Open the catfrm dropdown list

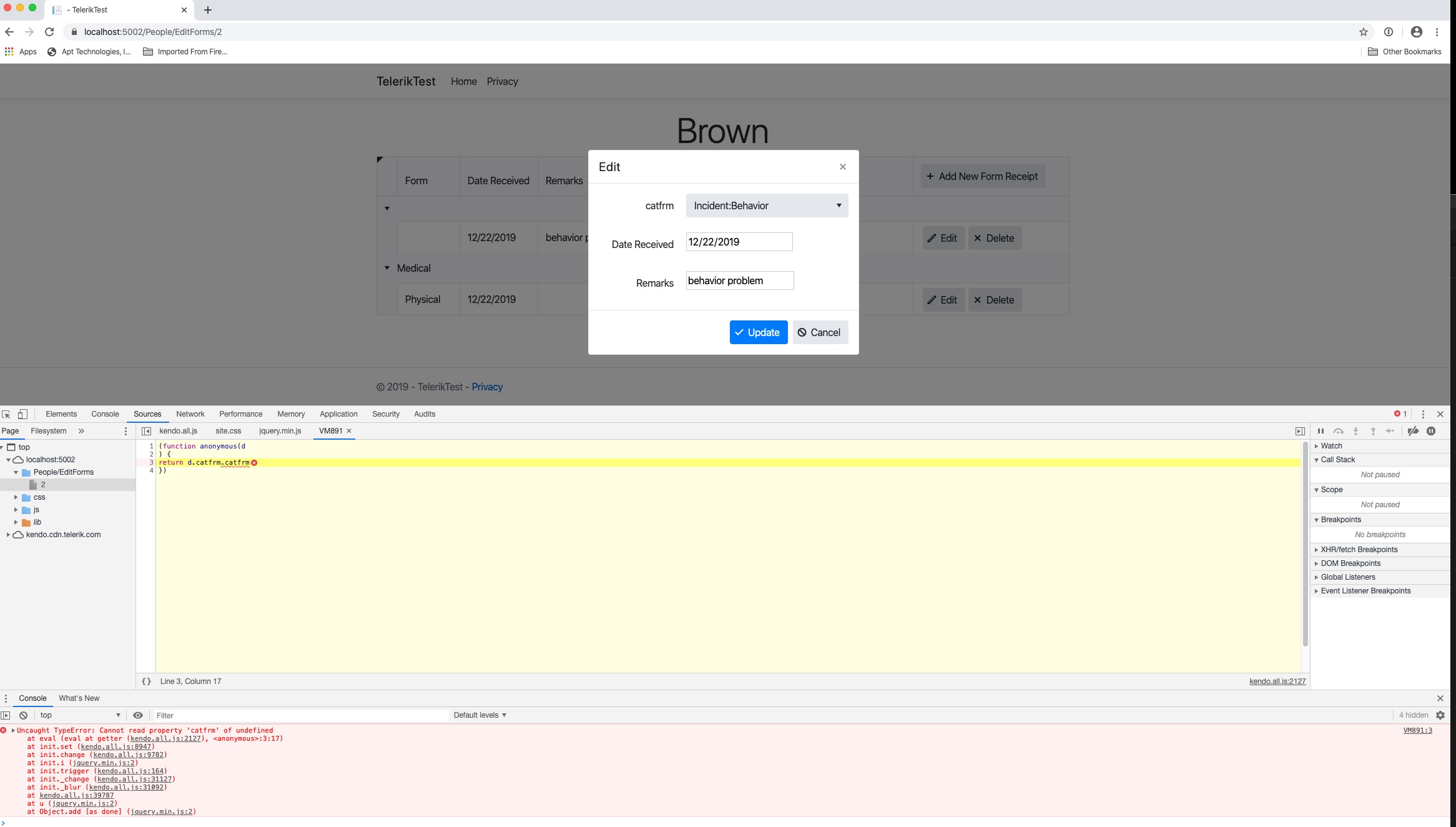point(767,206)
